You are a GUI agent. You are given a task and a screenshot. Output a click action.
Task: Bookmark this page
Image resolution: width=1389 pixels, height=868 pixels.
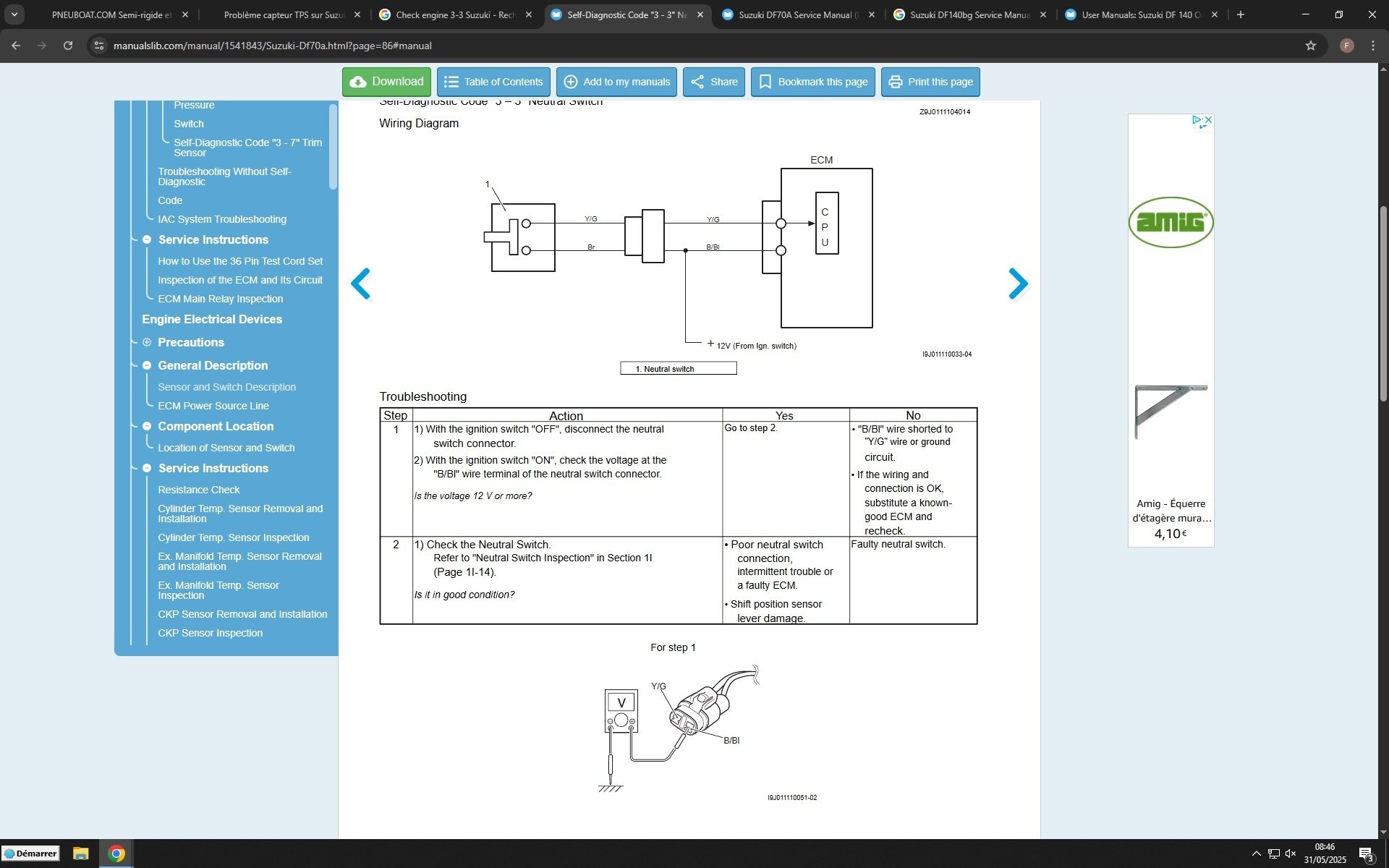(x=812, y=82)
